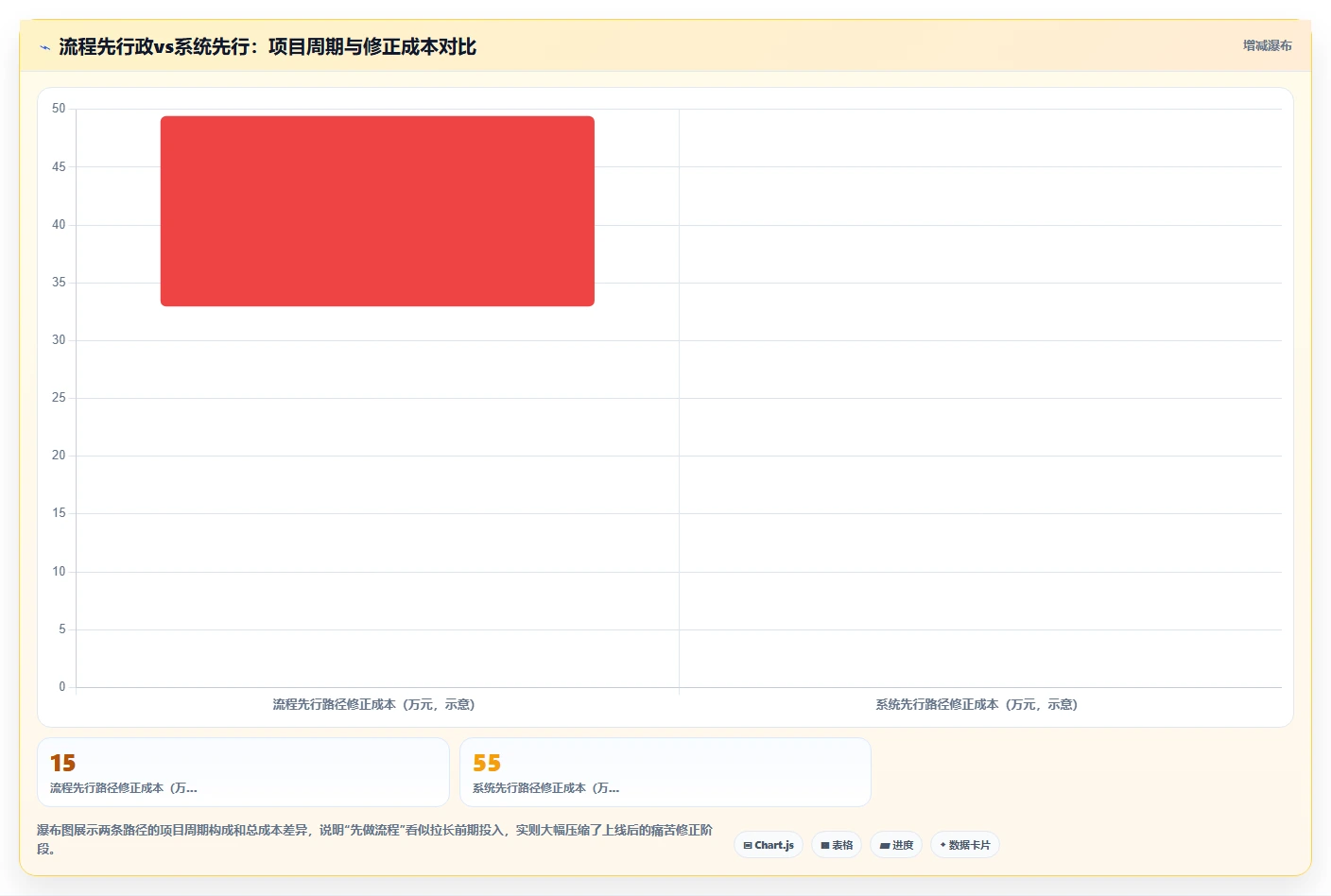This screenshot has height=896, width=1331.
Task: Click the card caption 流程先行路径修正成本（万...
Action: [x=124, y=788]
